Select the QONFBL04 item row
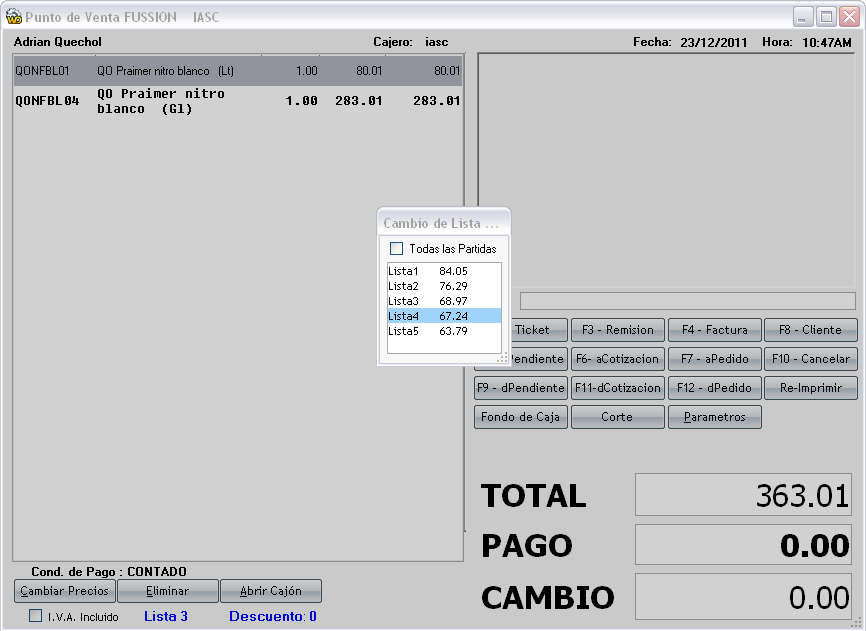The image size is (866, 631). [x=238, y=101]
